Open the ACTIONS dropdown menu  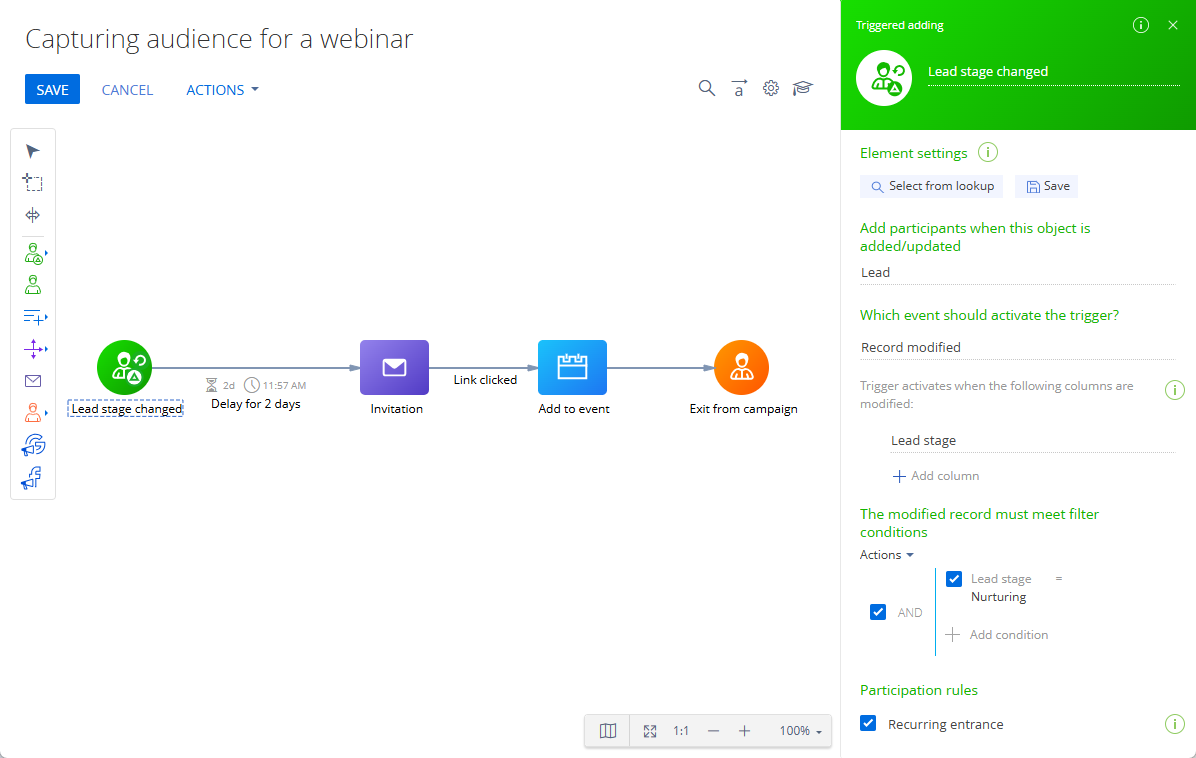click(222, 90)
